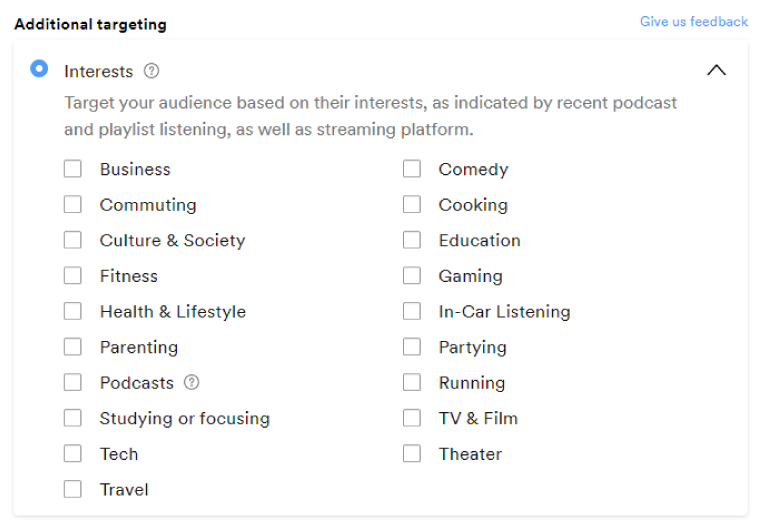Click help icon beside Podcasts option

coord(192,382)
